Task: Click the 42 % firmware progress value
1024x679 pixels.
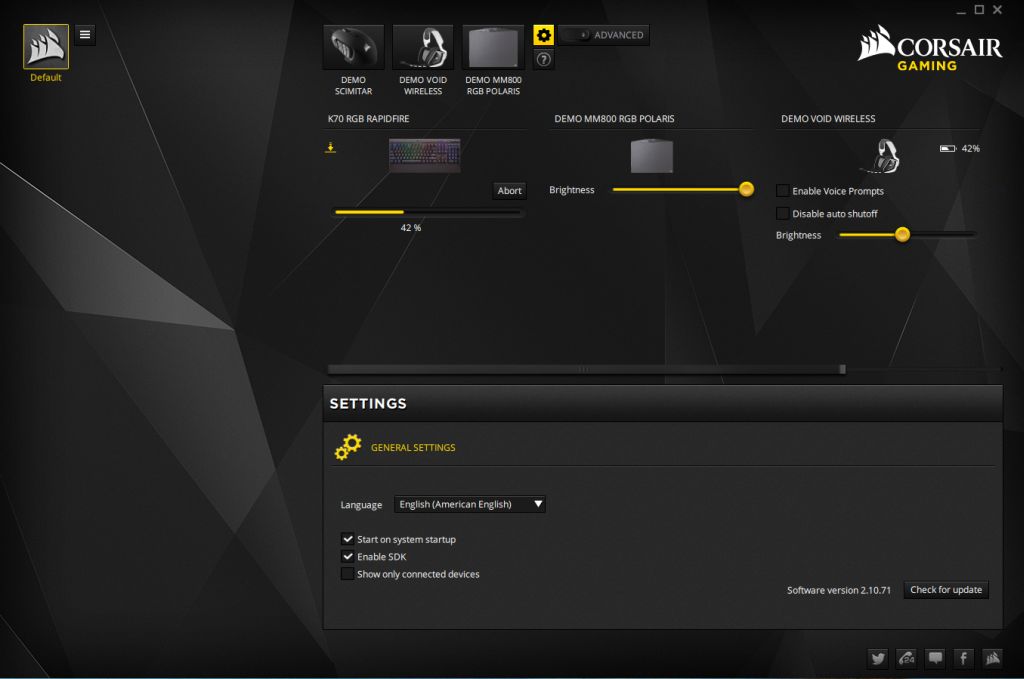Action: point(411,228)
